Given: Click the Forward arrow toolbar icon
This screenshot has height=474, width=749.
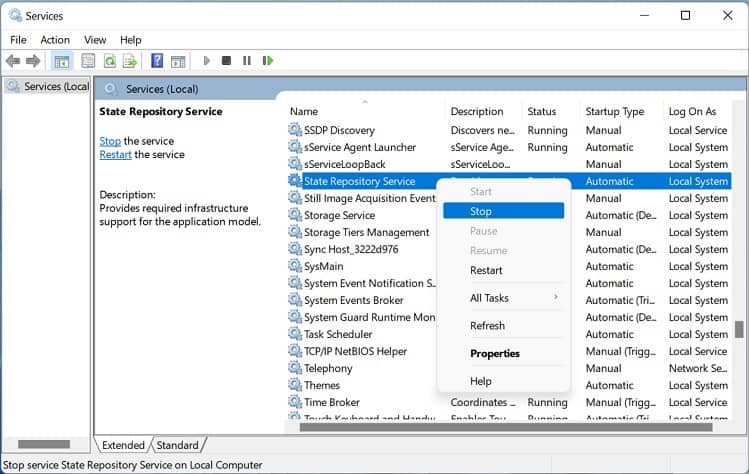Looking at the screenshot, I should click(x=33, y=61).
